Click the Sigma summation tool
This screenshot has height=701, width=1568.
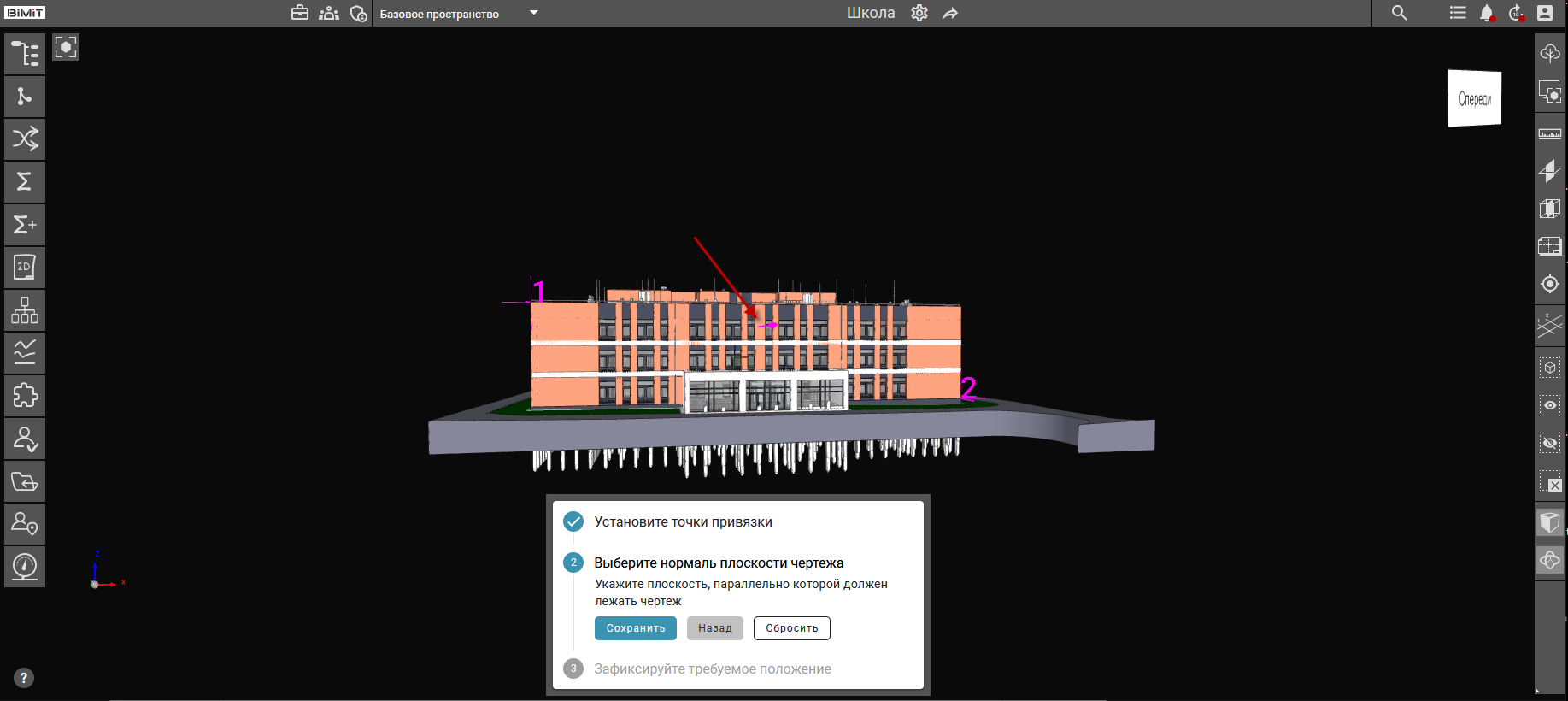[x=25, y=182]
